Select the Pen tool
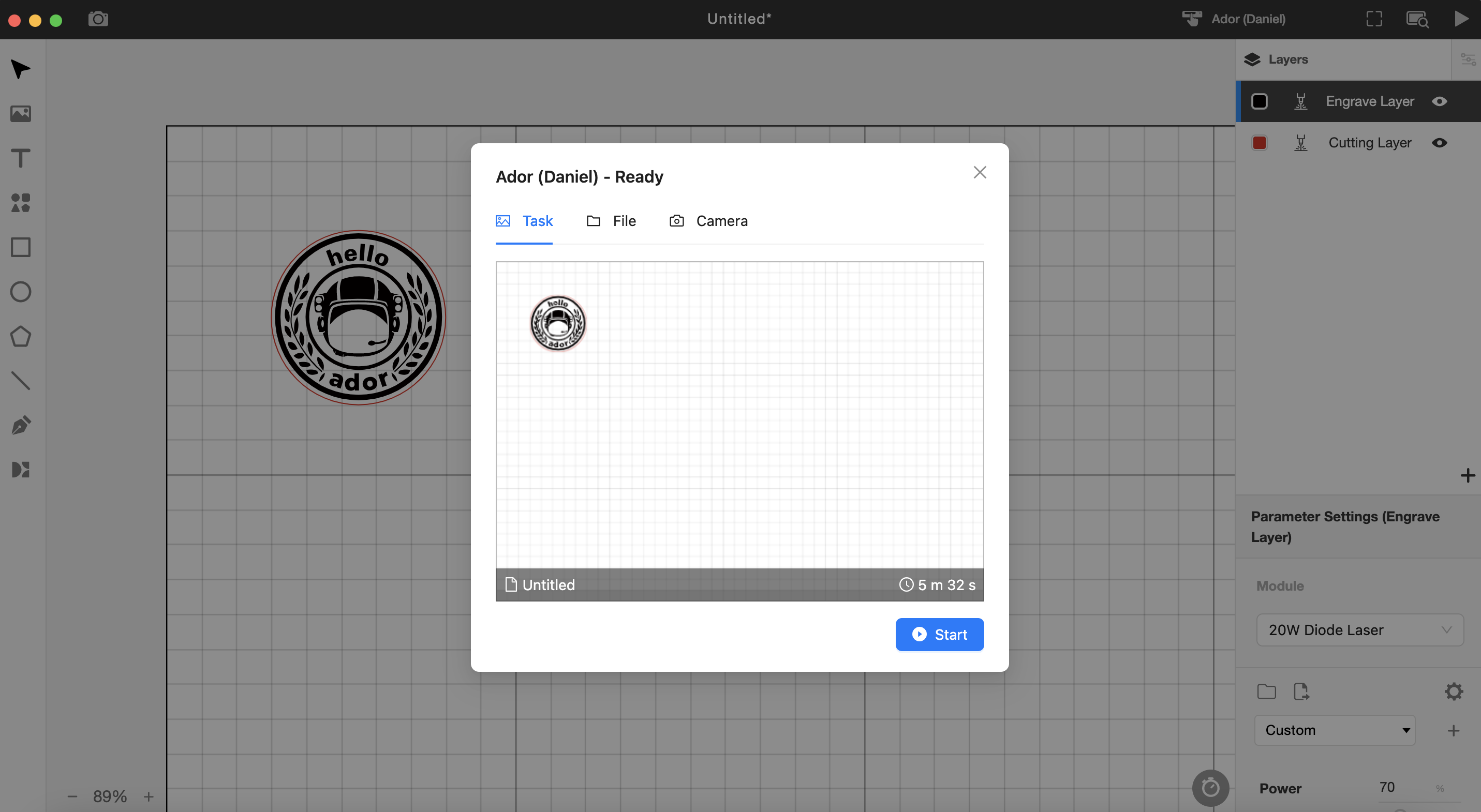Viewport: 1481px width, 812px height. point(21,425)
